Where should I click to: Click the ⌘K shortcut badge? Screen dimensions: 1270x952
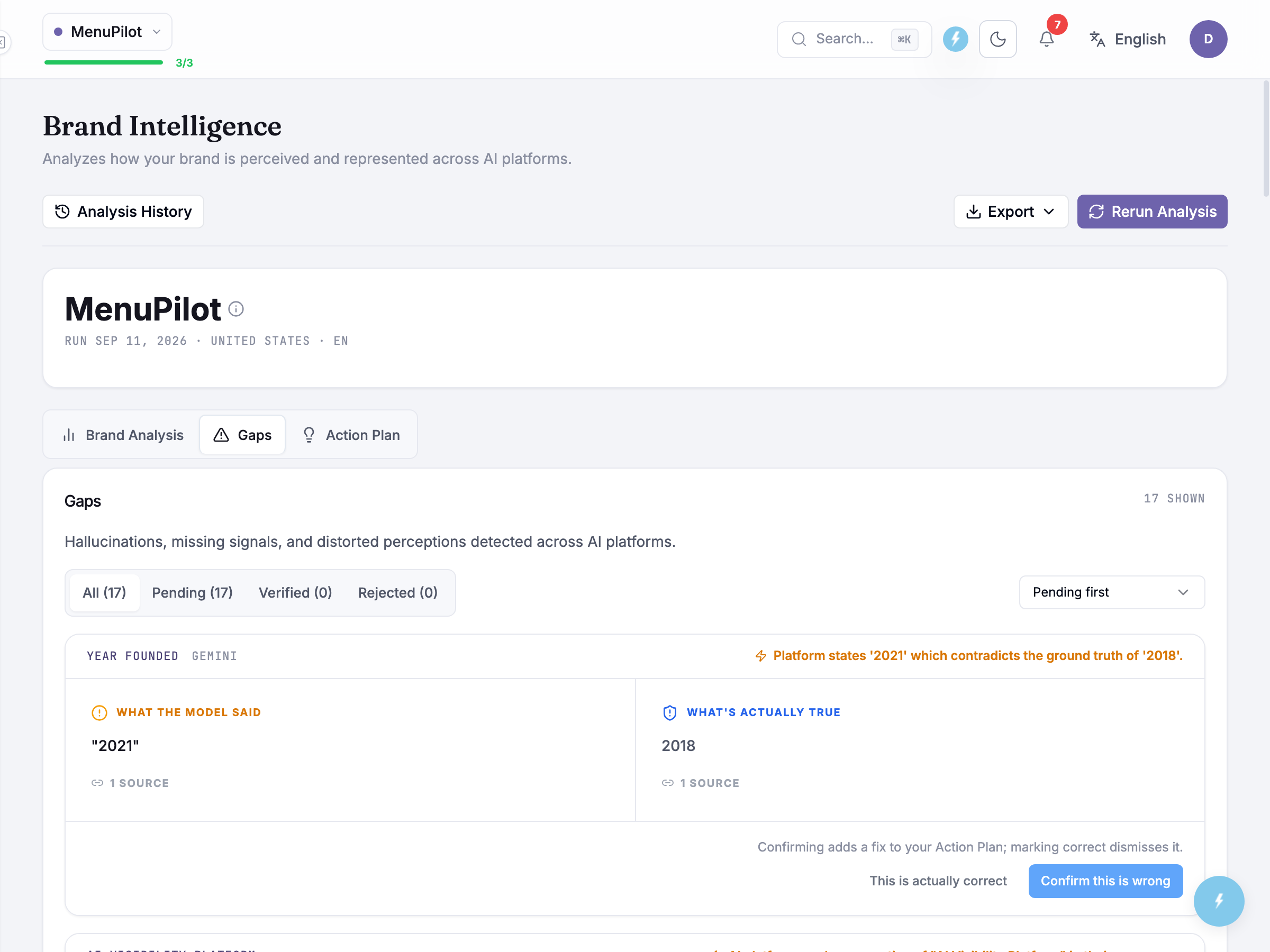coord(904,39)
